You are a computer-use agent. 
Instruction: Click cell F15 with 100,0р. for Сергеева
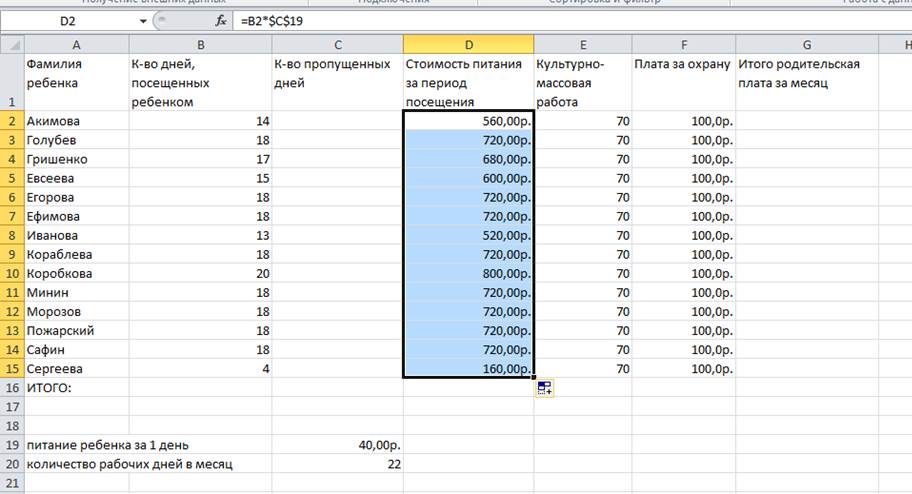(x=684, y=369)
